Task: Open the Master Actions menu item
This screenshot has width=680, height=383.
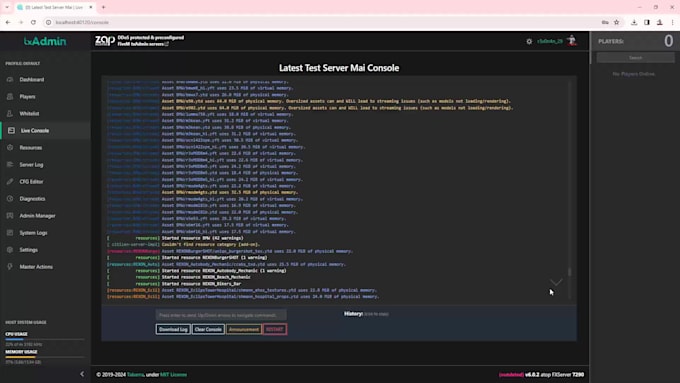Action: pyautogui.click(x=36, y=267)
